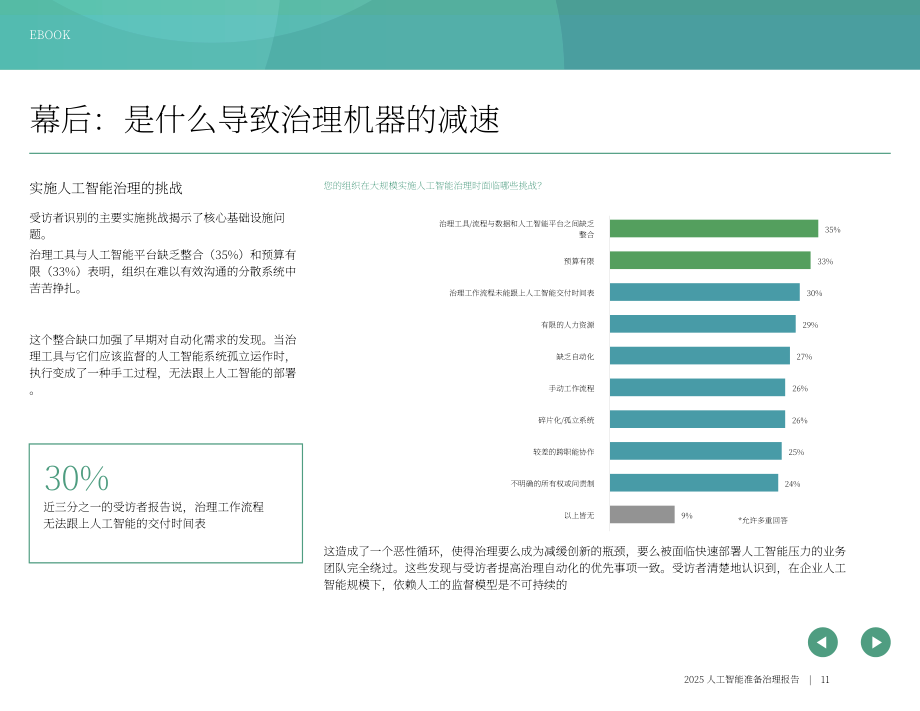The image size is (920, 711).
Task: Click the page number 11
Action: [x=825, y=679]
